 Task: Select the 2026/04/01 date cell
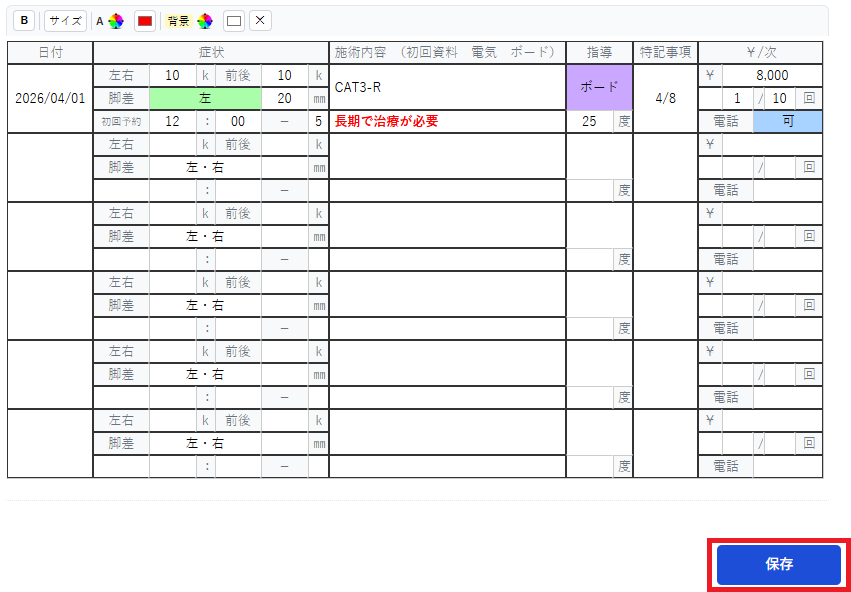[x=50, y=99]
